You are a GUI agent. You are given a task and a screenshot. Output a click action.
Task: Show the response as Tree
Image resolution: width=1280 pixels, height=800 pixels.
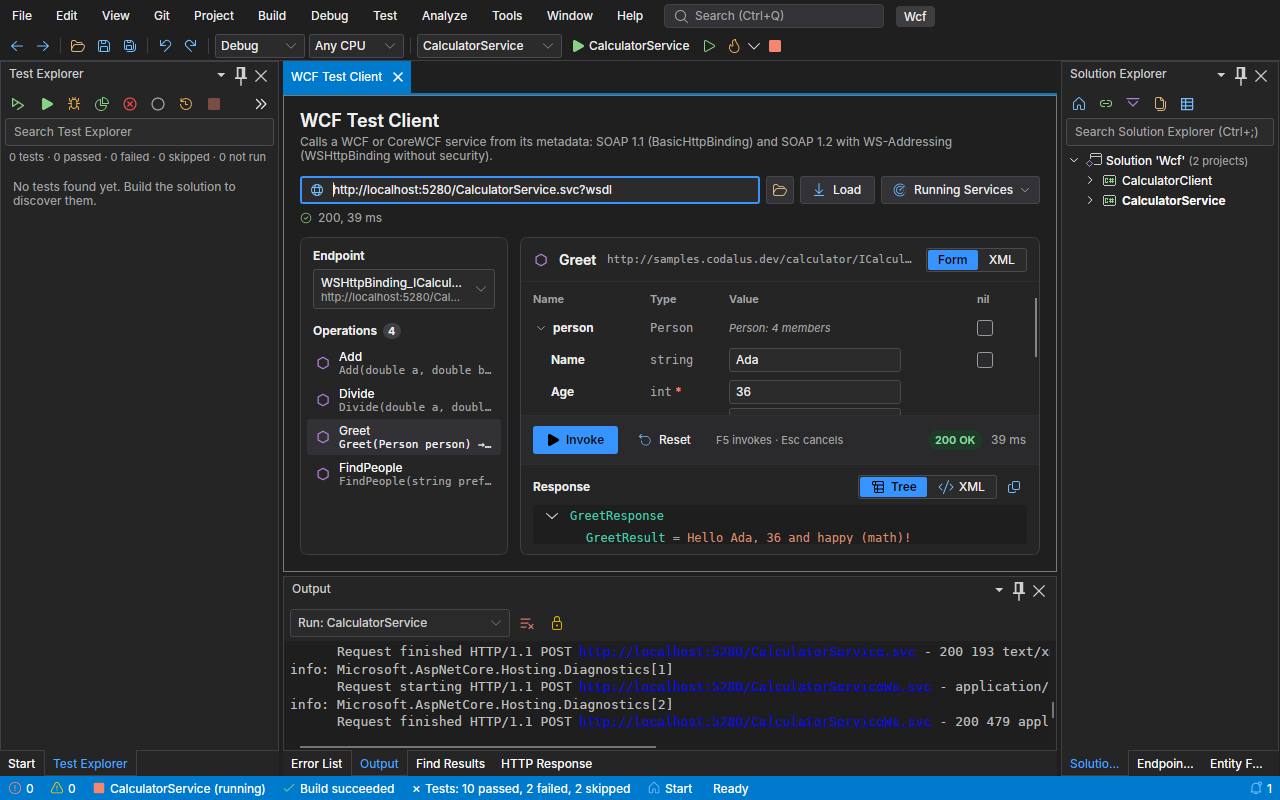894,487
